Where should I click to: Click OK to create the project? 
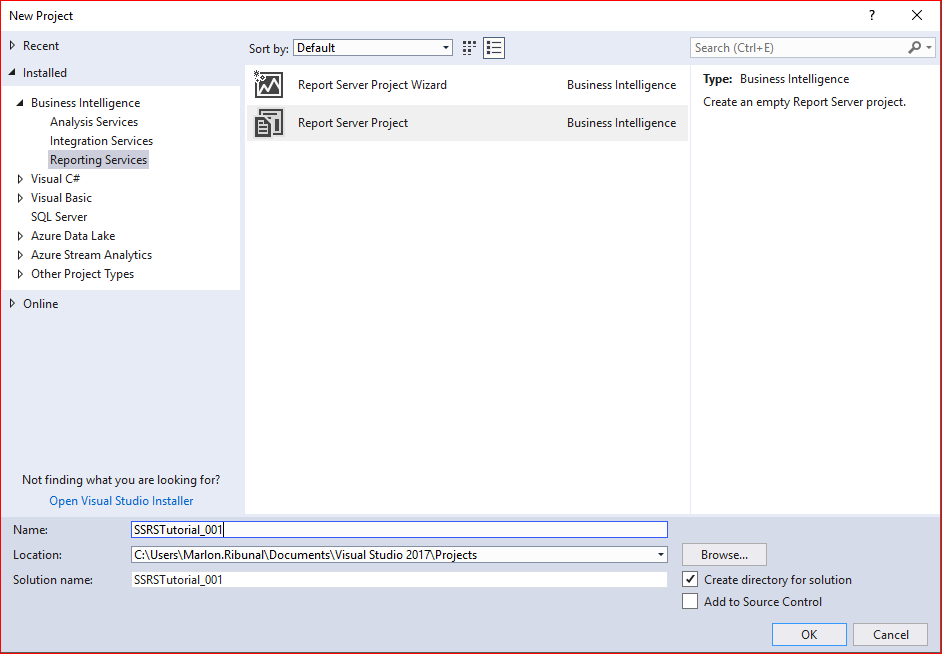click(809, 634)
